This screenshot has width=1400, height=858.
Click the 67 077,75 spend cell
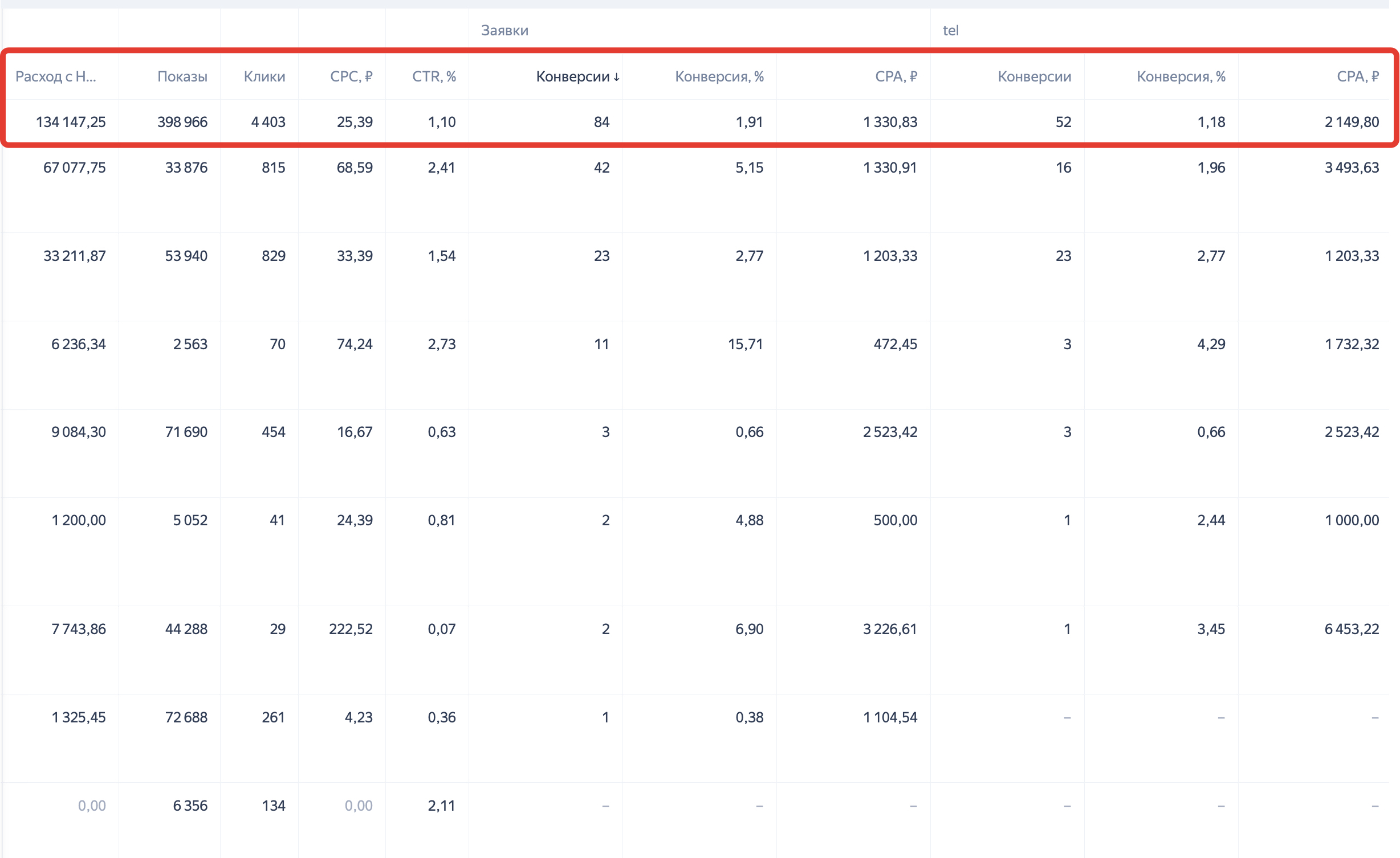(x=74, y=167)
